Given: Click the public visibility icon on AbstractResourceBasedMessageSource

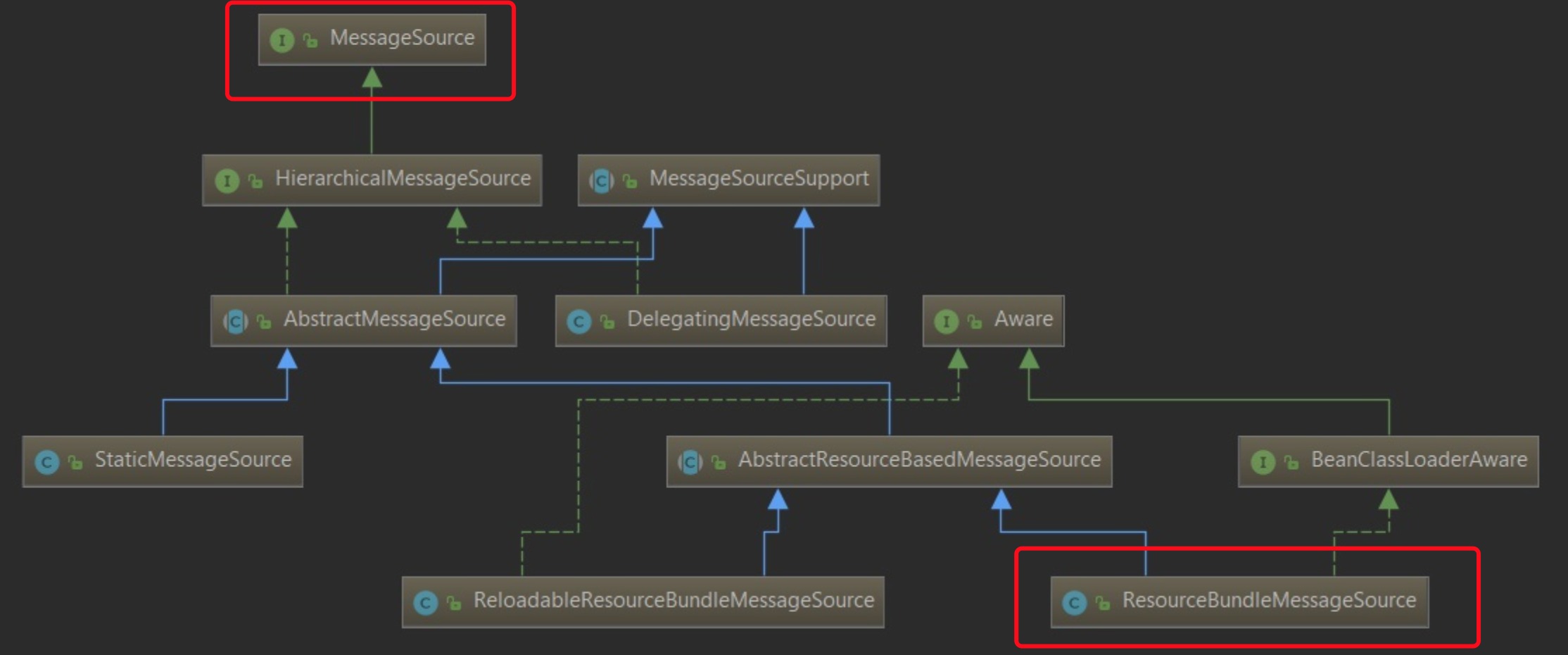Looking at the screenshot, I should [x=719, y=463].
